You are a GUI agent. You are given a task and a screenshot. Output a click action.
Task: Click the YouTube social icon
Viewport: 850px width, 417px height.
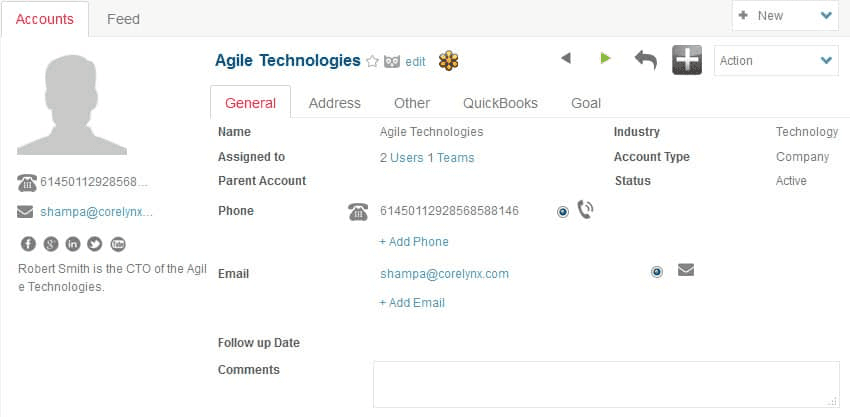[118, 244]
